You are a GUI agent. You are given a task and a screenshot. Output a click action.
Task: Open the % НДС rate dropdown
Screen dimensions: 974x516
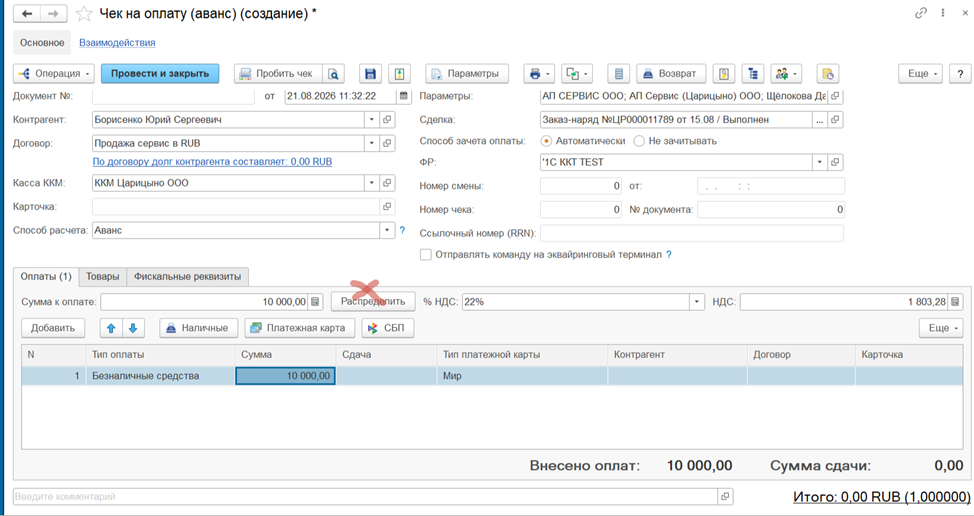pos(696,302)
